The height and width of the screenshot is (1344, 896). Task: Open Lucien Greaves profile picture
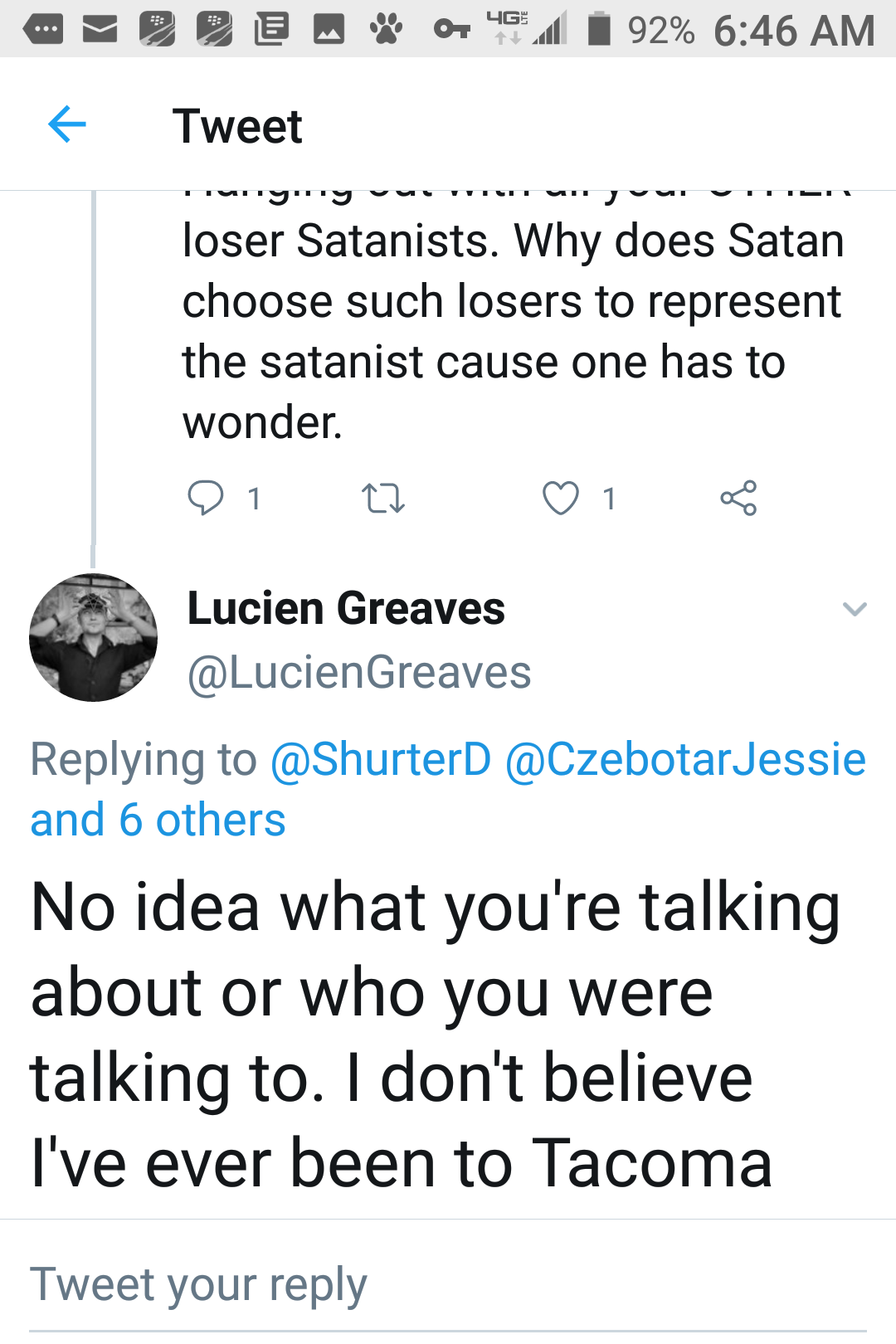[93, 637]
